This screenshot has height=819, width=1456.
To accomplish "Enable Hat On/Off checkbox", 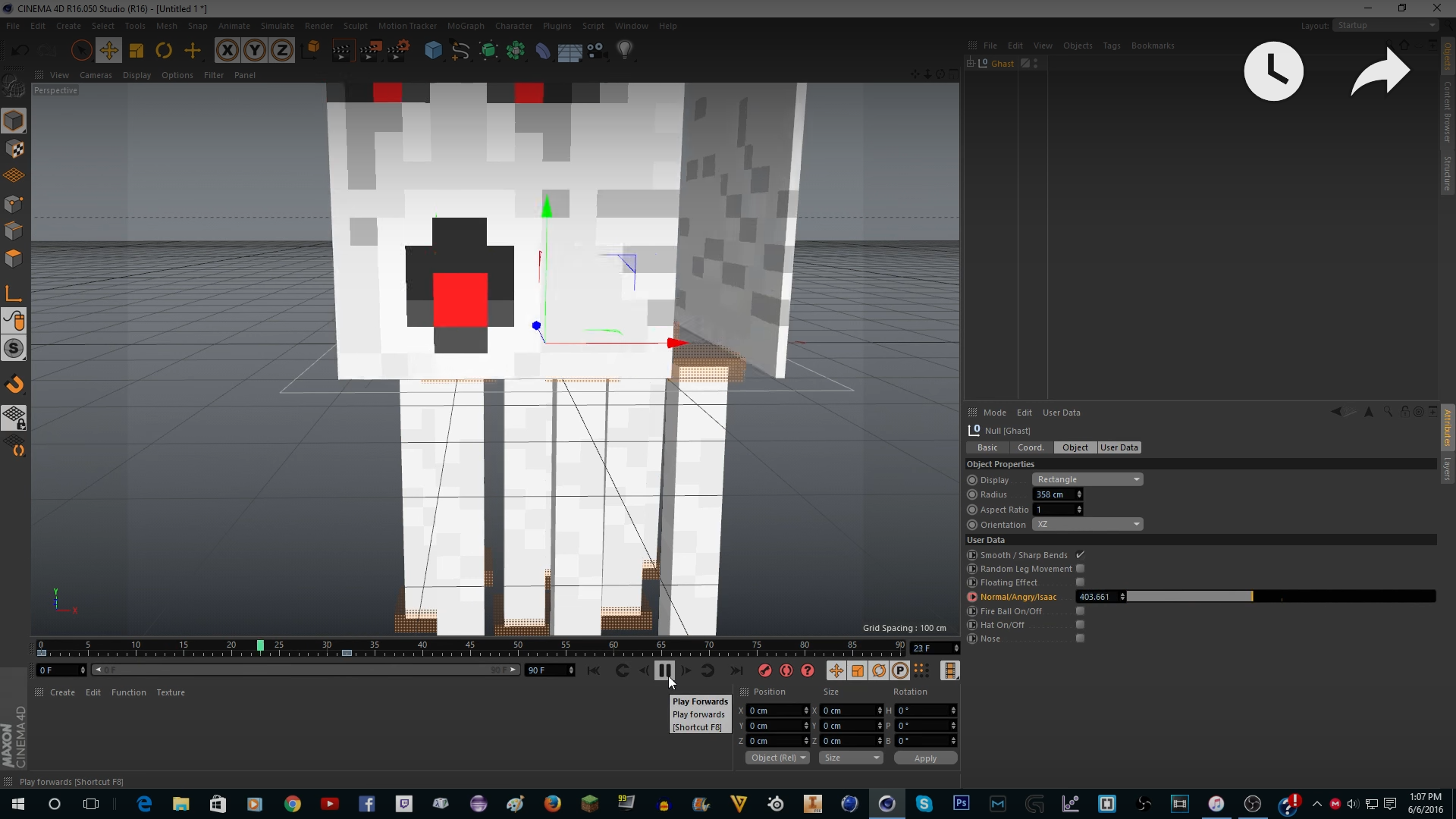I will pyautogui.click(x=1080, y=625).
